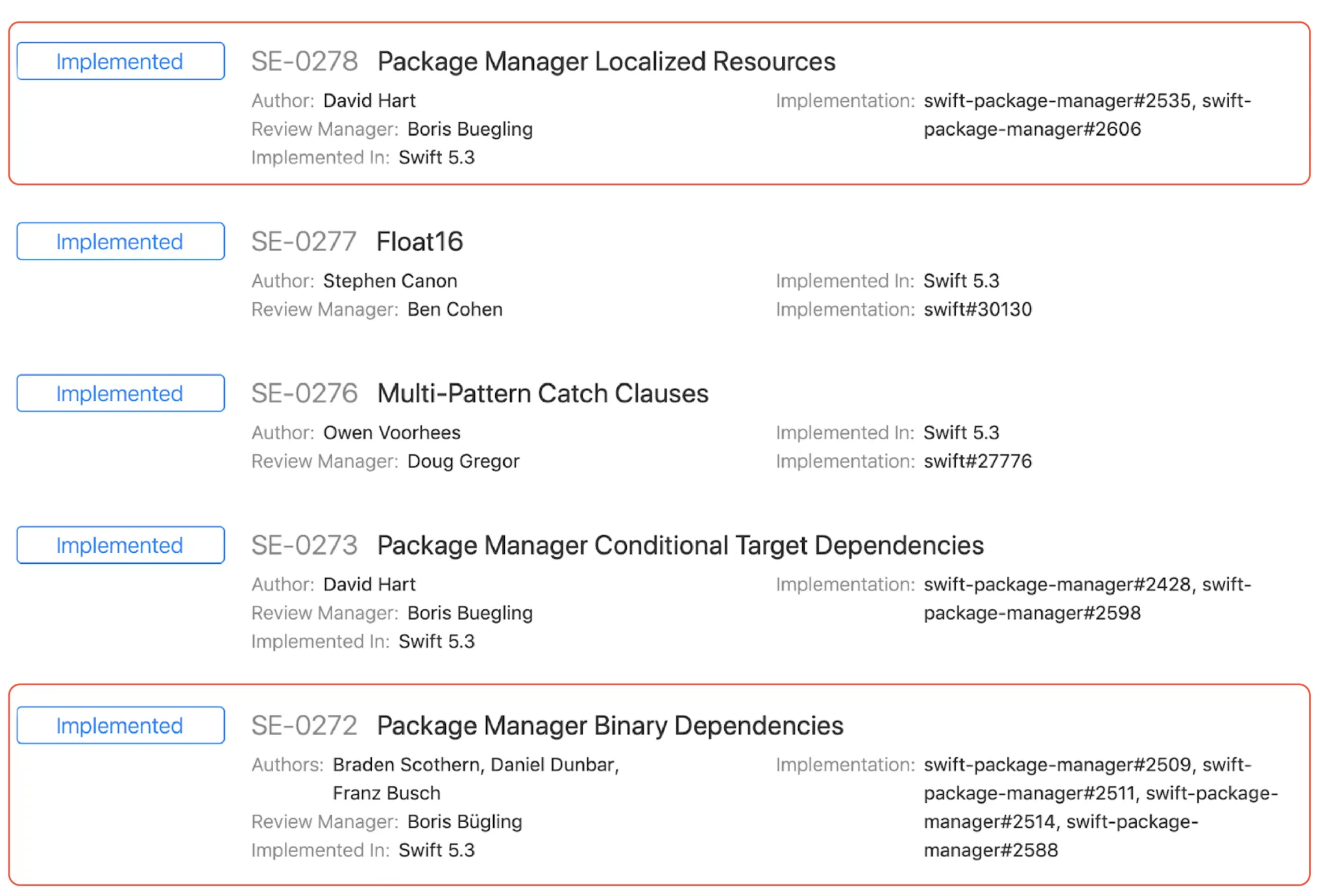Click the swift-package-manager#2428 implementation link
Screen dimensions: 1329x896
point(1056,585)
